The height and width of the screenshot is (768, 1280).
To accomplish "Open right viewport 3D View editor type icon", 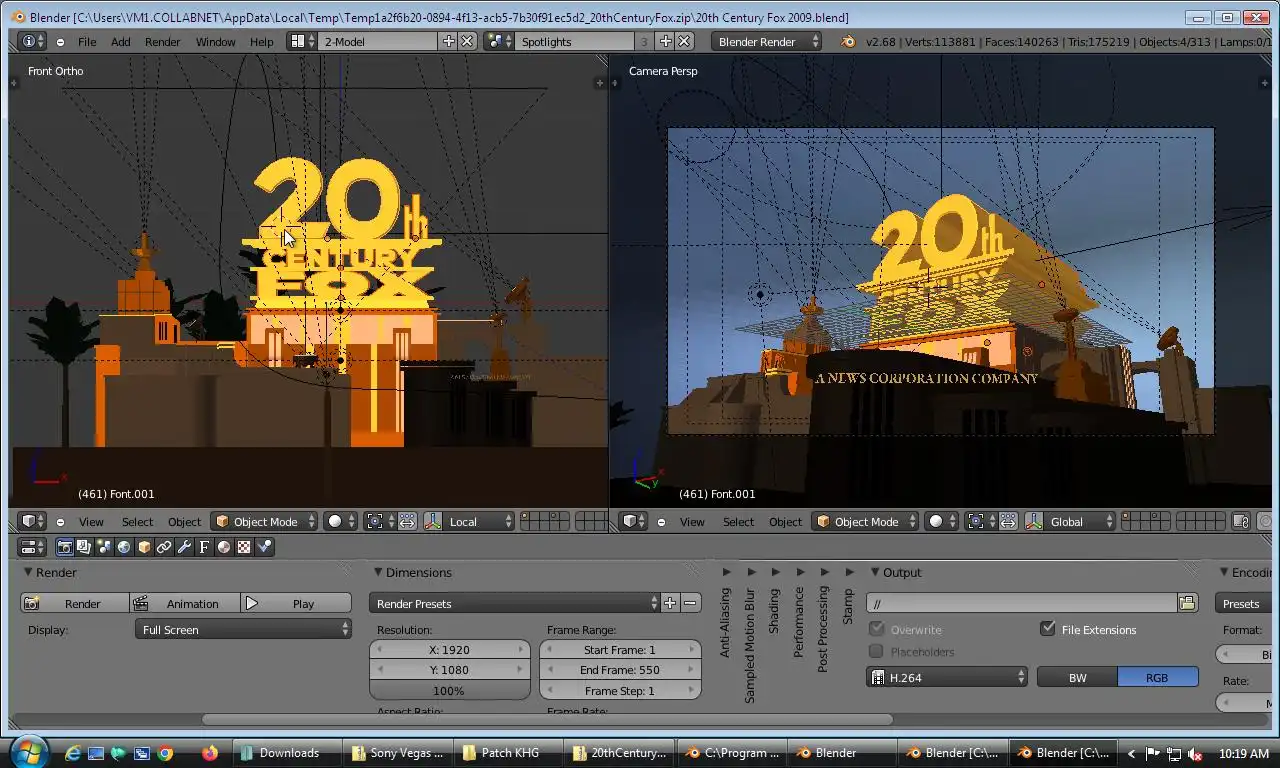I will pyautogui.click(x=633, y=521).
